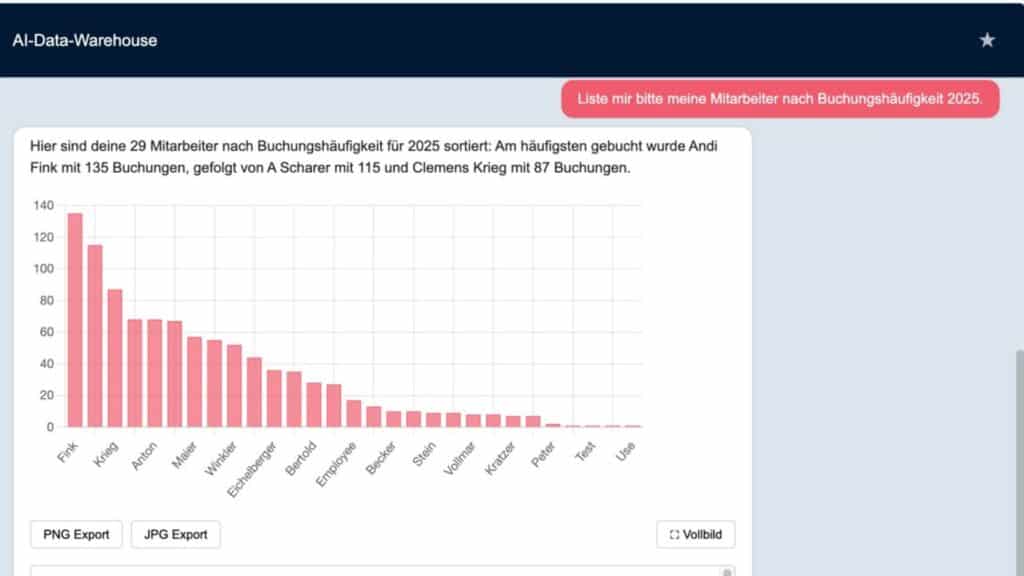Select the red user message bubble

pos(780,99)
